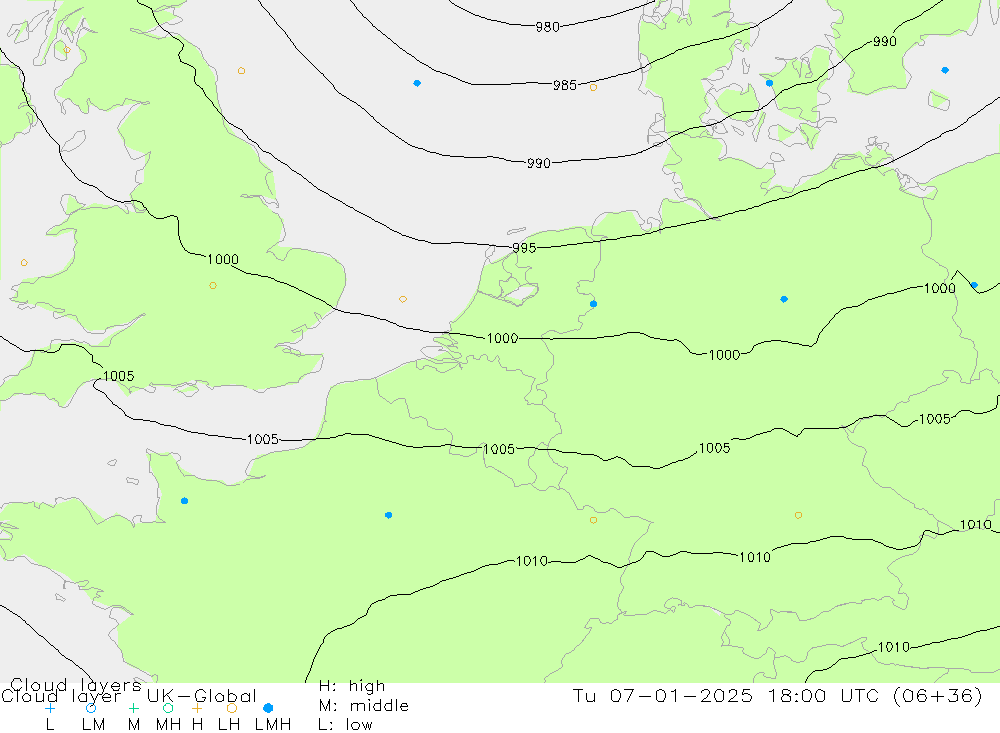The image size is (1000, 733).
Task: Click the 1000 isobar label on the Dutch coast
Action: (503, 338)
